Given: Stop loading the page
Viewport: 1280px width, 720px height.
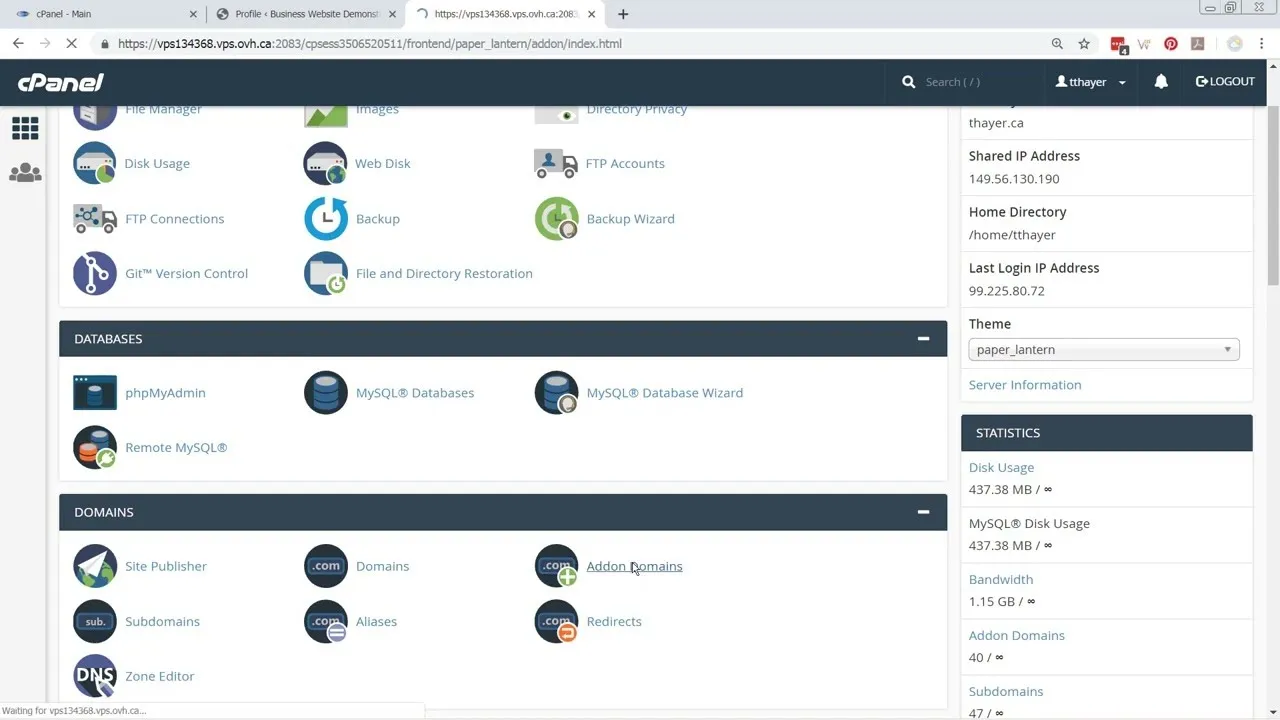Looking at the screenshot, I should [x=71, y=44].
